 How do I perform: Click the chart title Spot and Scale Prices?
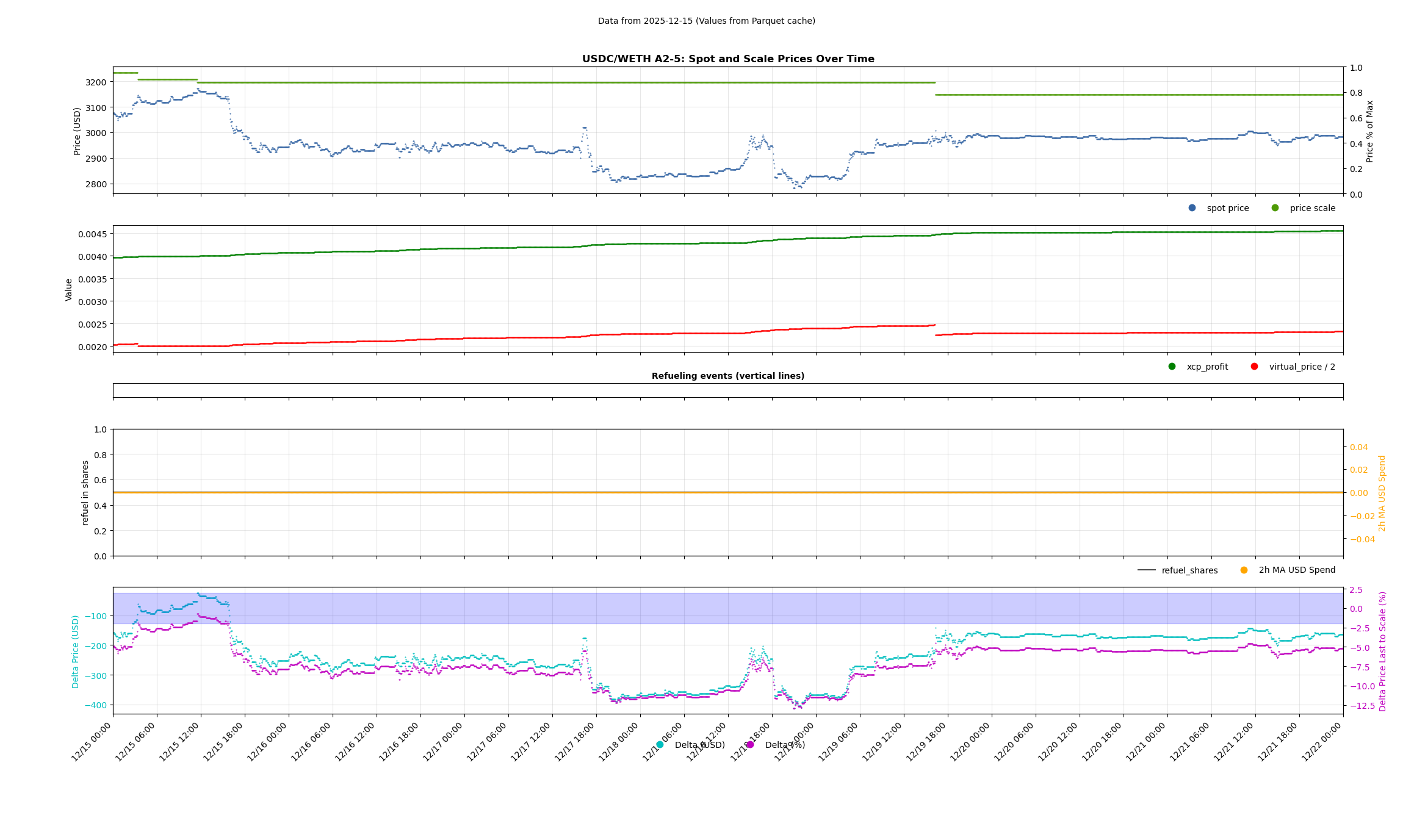[728, 59]
